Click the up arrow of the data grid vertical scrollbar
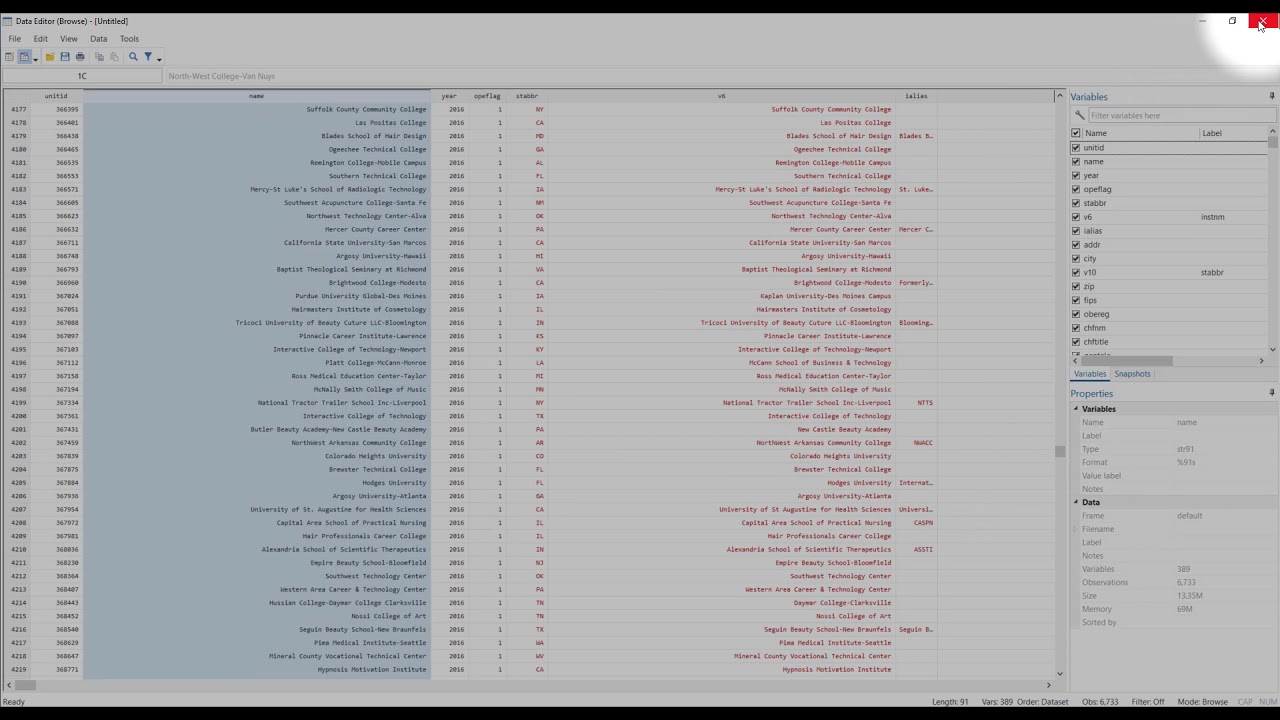 [1059, 96]
